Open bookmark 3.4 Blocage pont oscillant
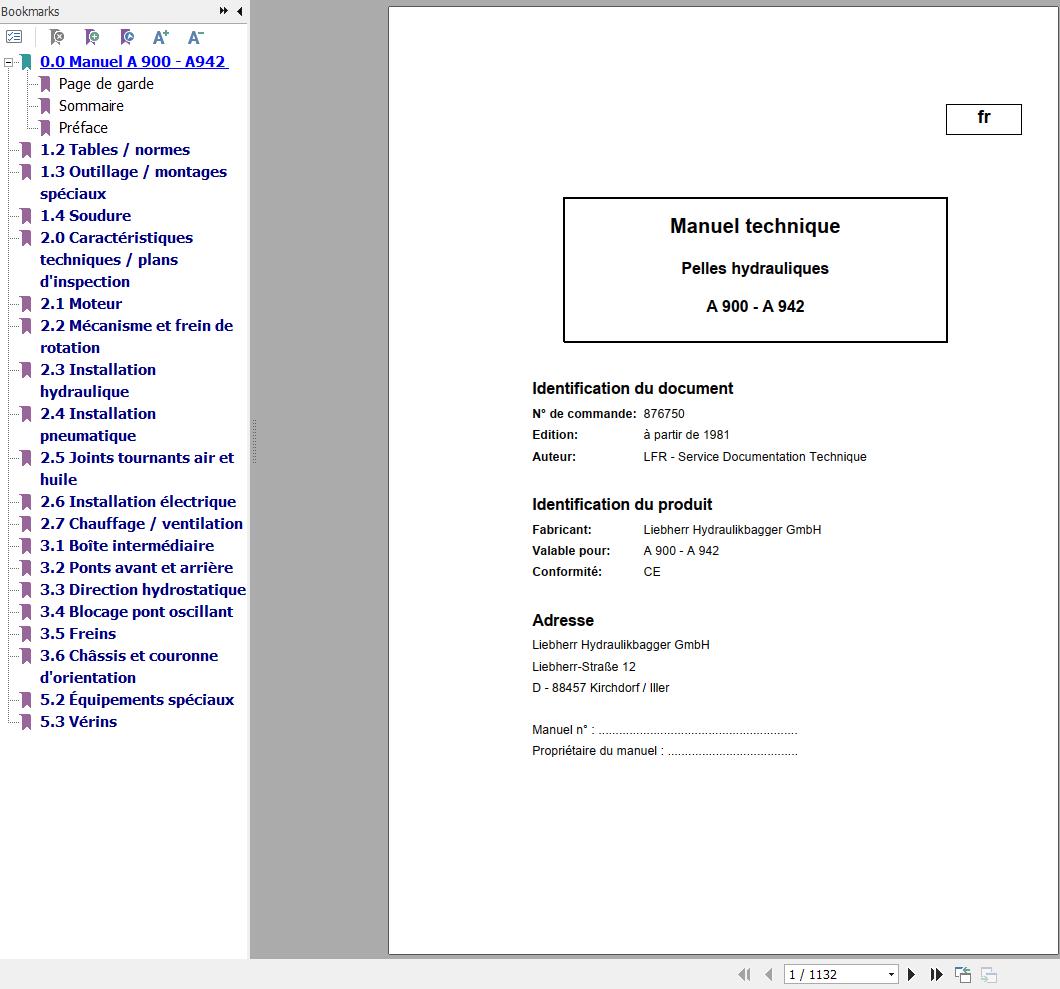Viewport: 1060px width, 989px height. point(137,612)
